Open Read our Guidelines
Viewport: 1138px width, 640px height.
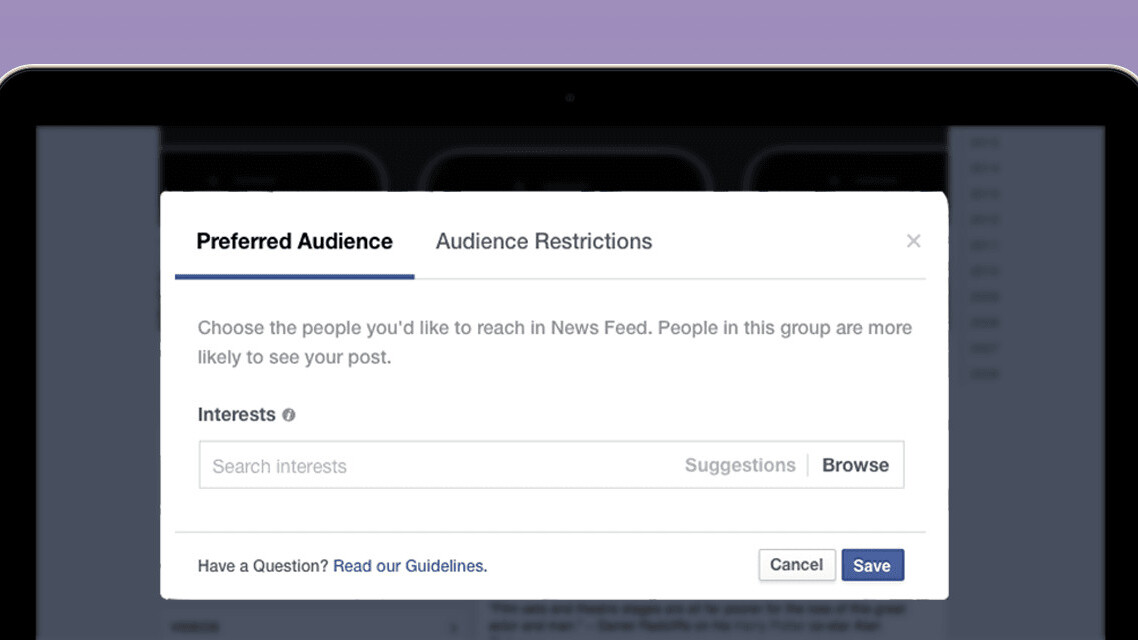409,565
